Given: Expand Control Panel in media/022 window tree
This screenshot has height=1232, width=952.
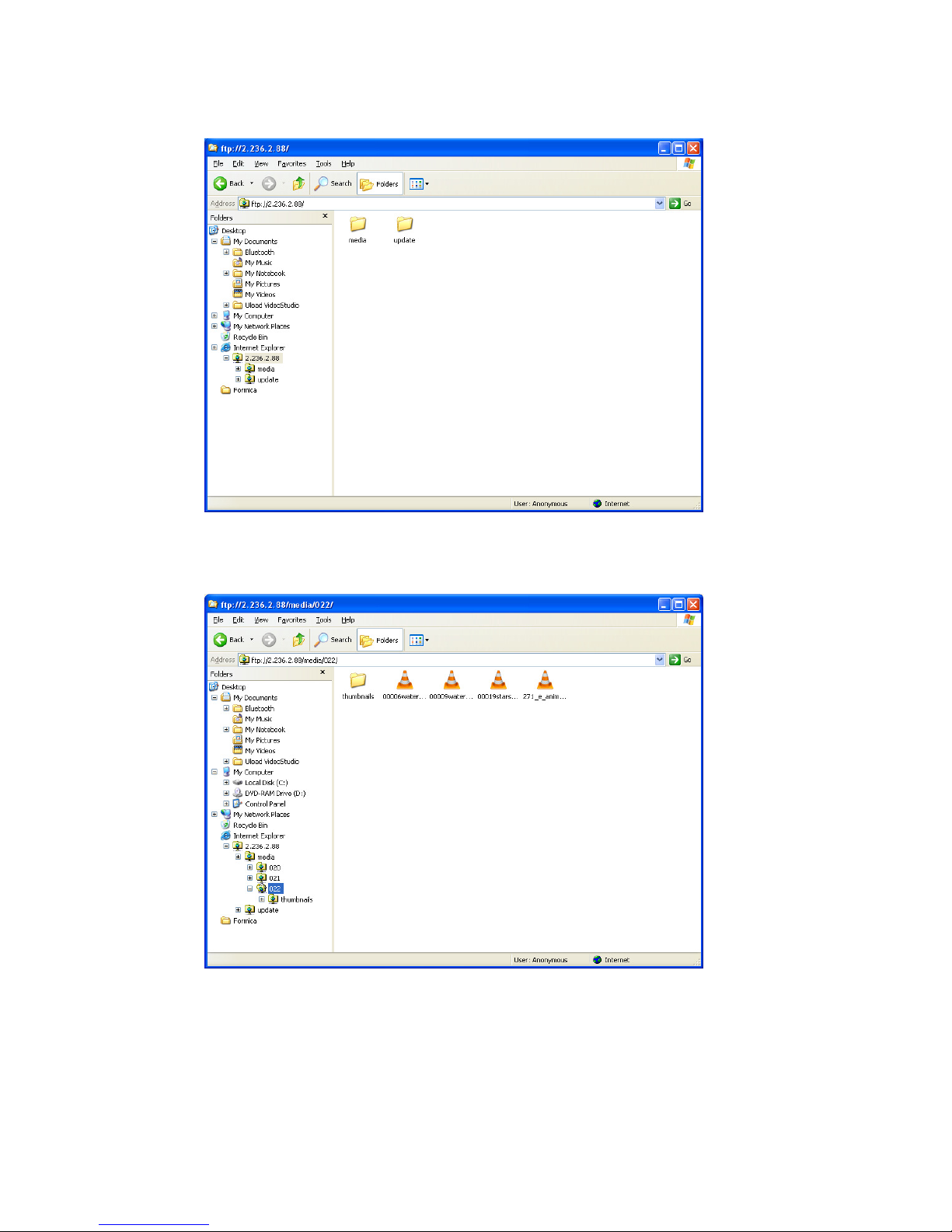Looking at the screenshot, I should (226, 804).
